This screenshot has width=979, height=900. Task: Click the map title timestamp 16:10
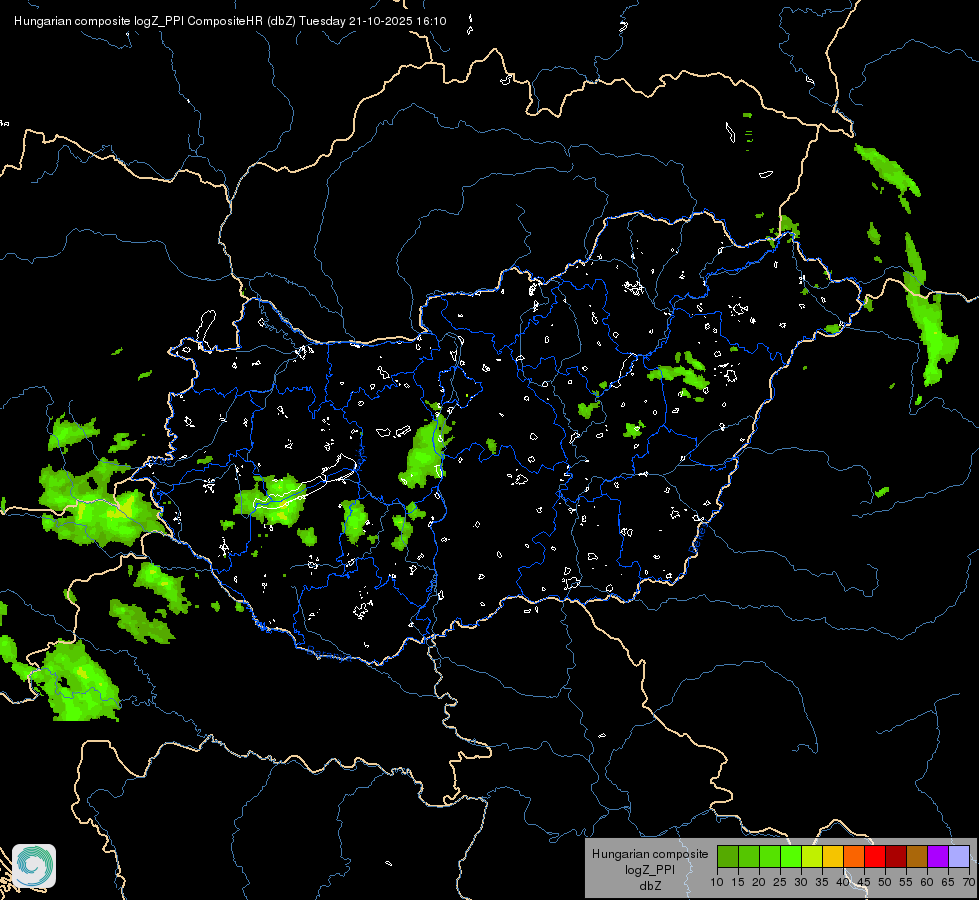tap(431, 21)
